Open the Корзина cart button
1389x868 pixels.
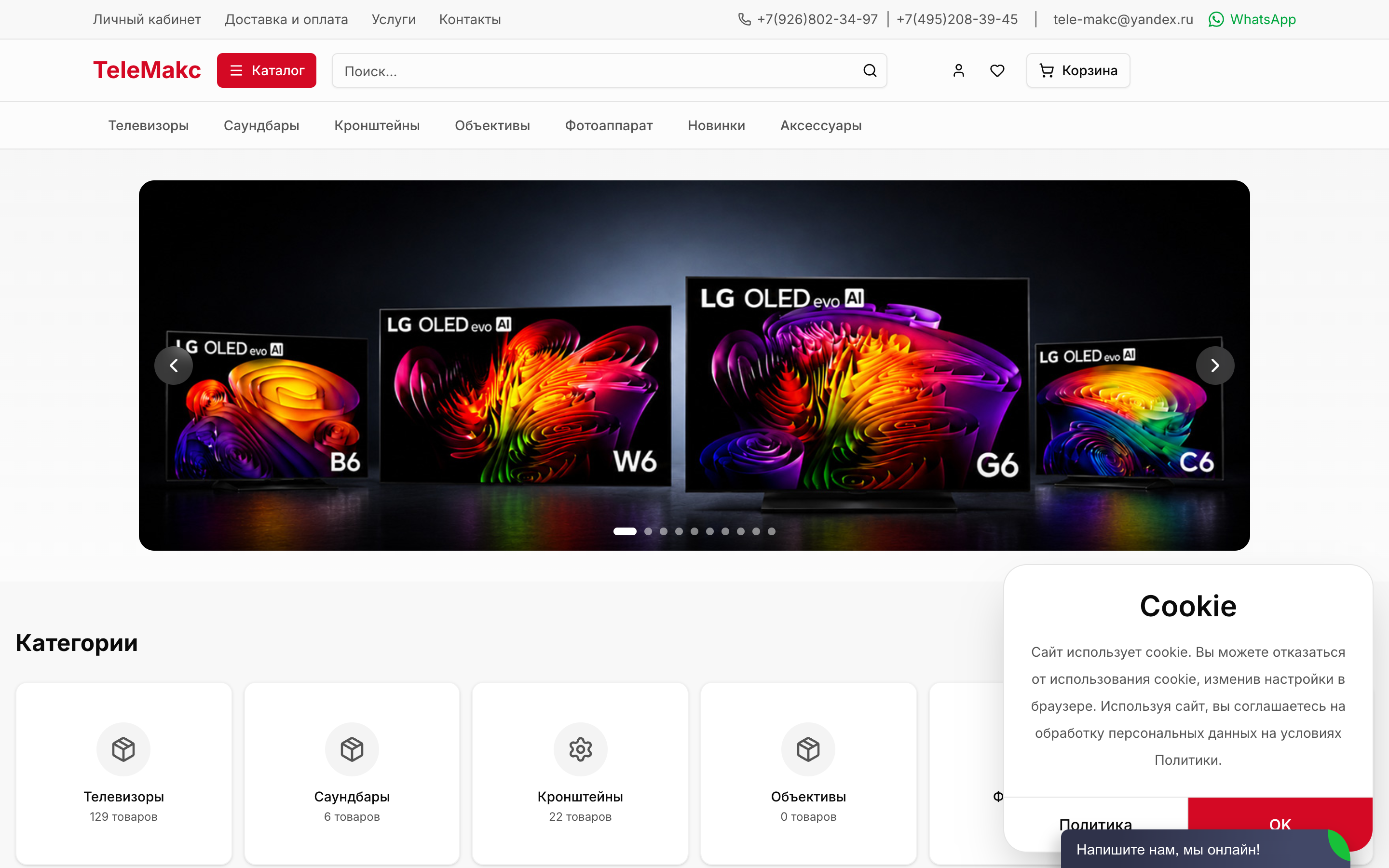click(1078, 70)
